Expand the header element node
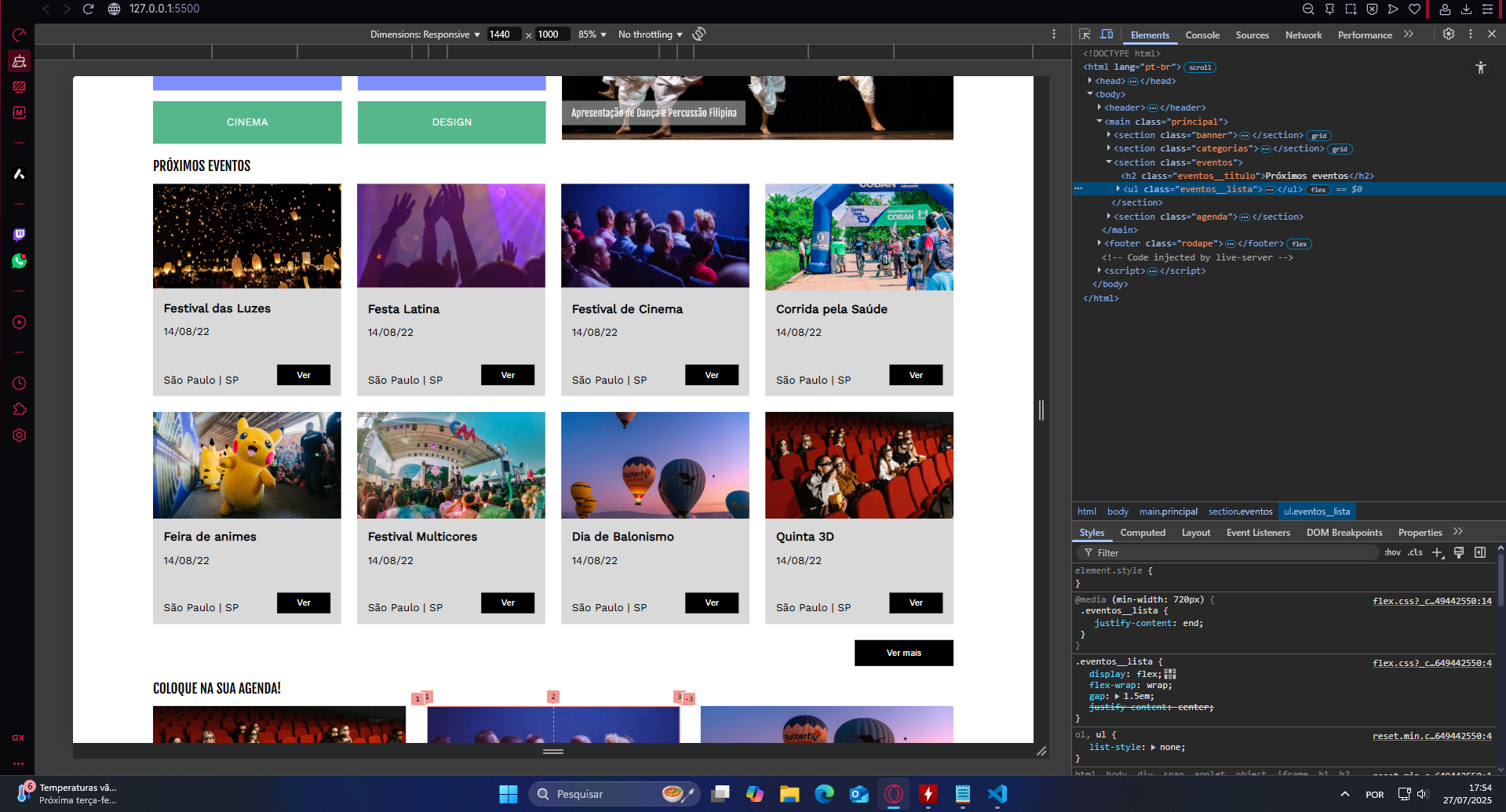 point(1099,107)
